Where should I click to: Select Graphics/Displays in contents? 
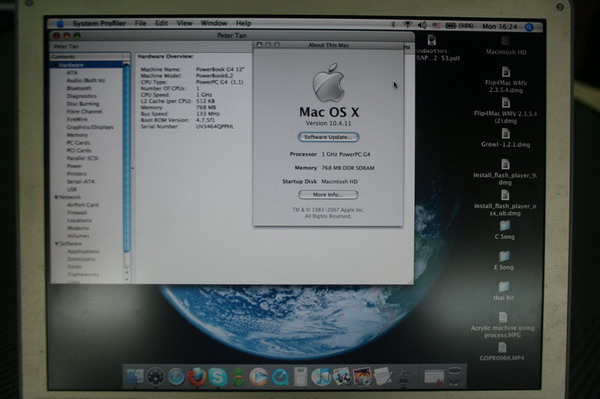(90, 127)
